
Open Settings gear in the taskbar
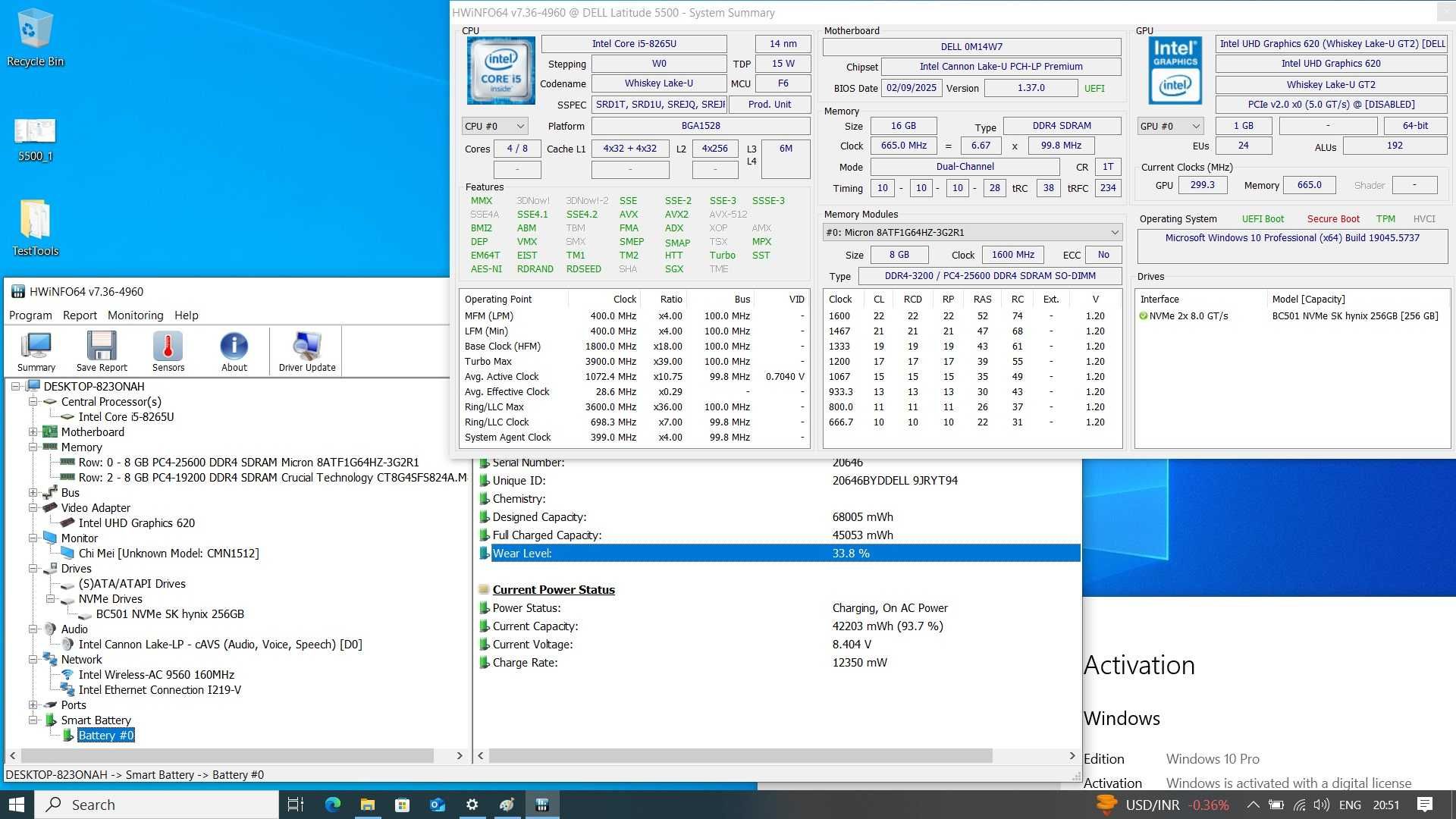[x=472, y=805]
